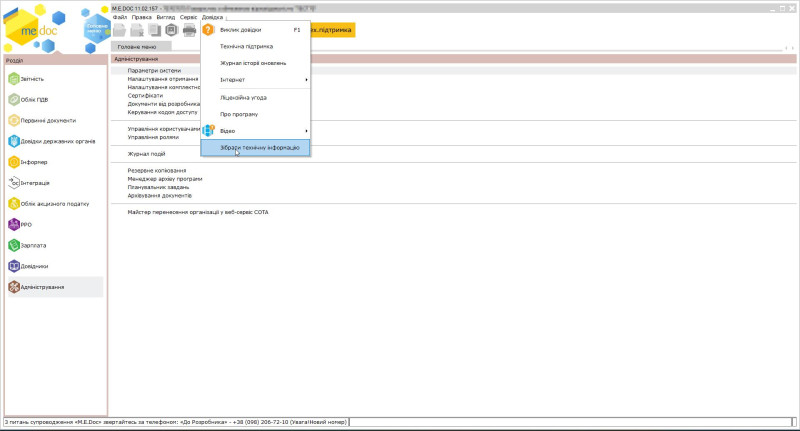Open Планувальник завдань
Screen dimensions: 800x431
[158, 187]
